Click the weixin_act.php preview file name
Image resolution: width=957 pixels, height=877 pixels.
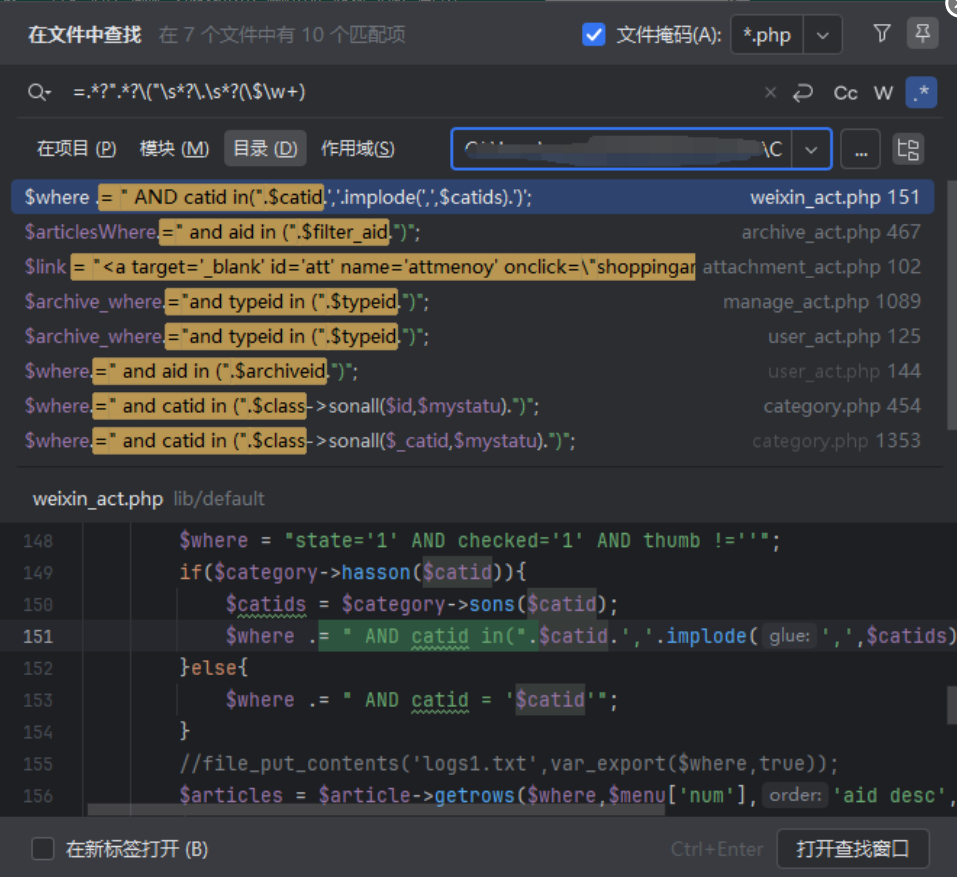click(x=98, y=499)
